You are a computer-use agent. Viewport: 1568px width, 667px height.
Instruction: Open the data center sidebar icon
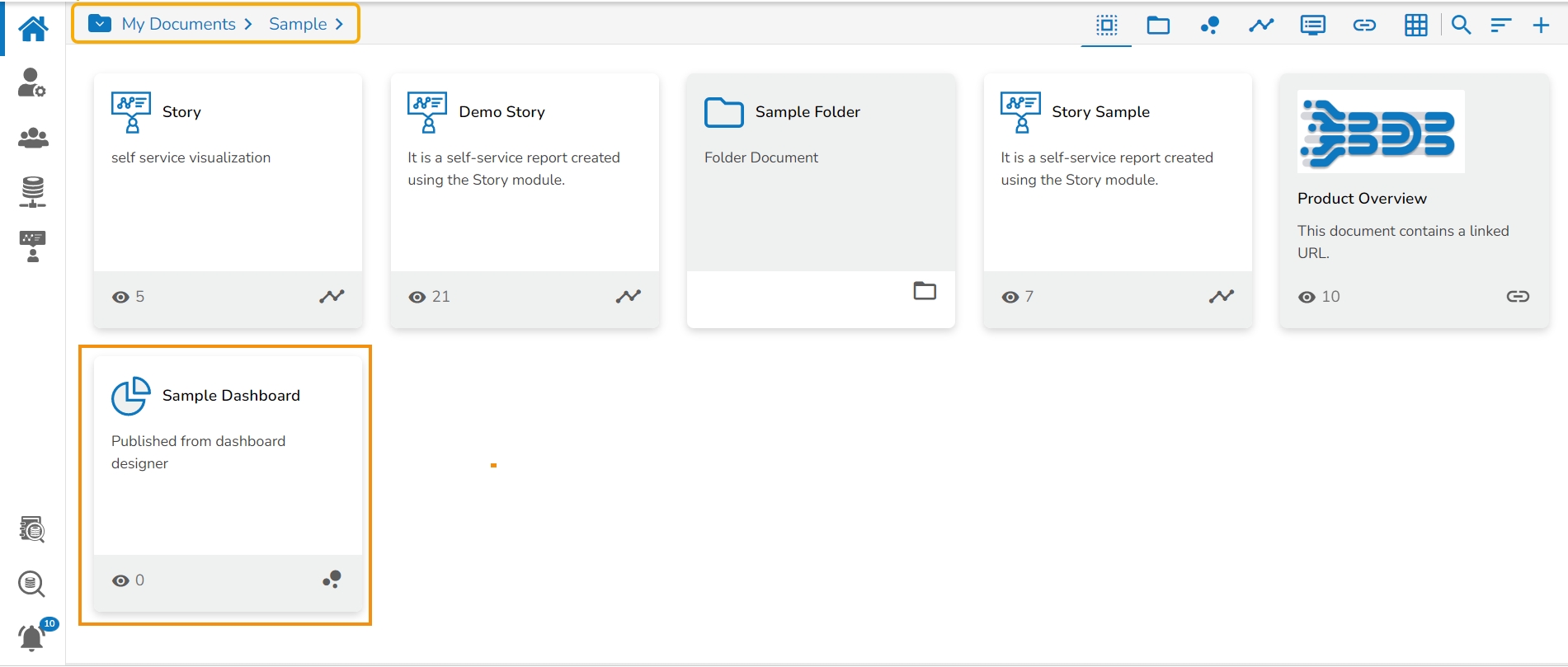click(x=33, y=191)
